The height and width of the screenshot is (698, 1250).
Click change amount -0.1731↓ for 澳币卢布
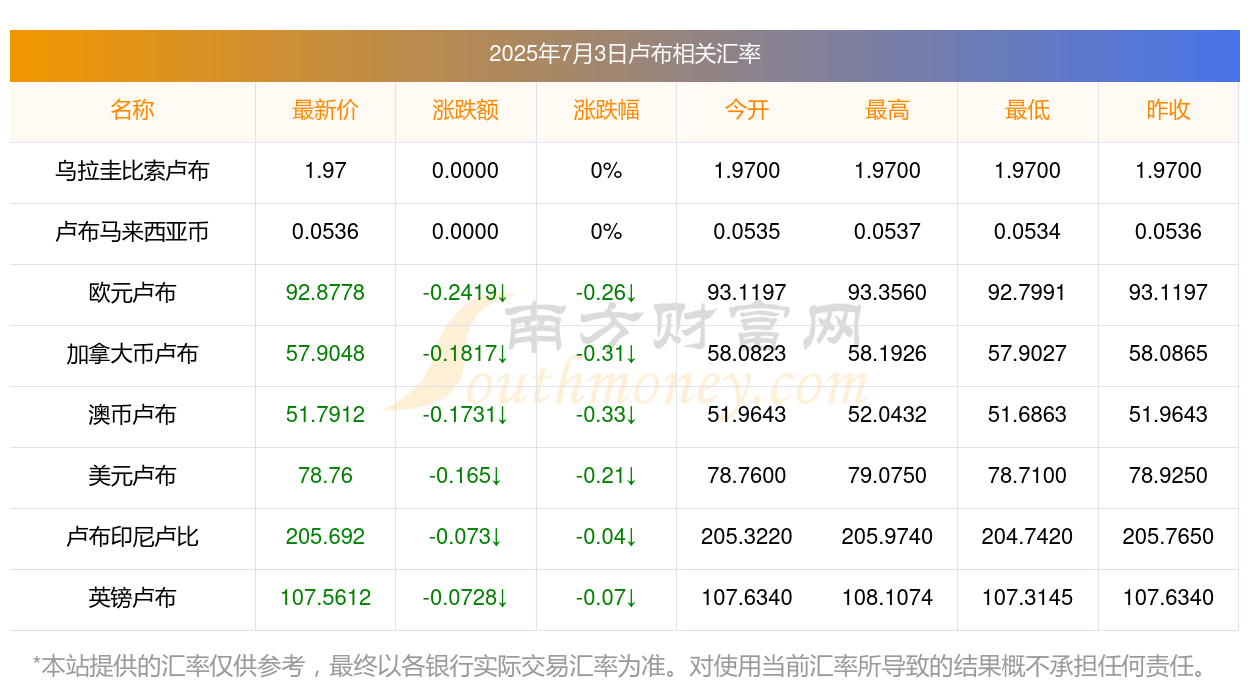(466, 415)
